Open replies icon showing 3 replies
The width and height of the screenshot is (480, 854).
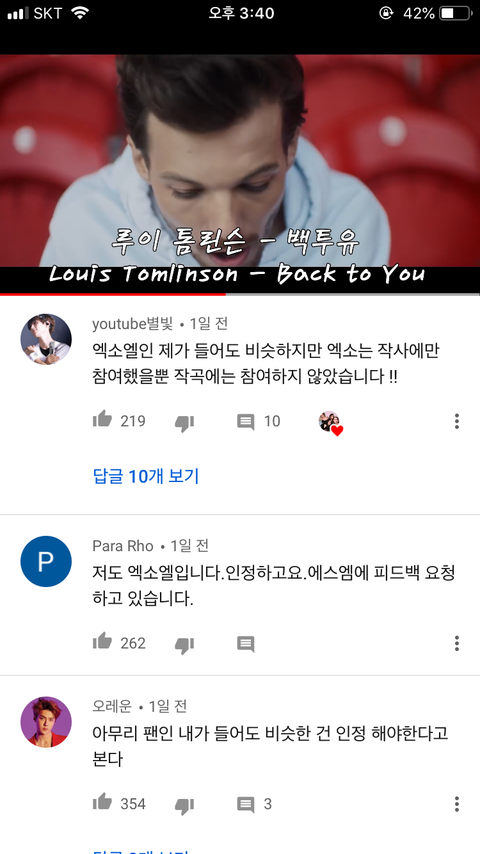point(246,804)
